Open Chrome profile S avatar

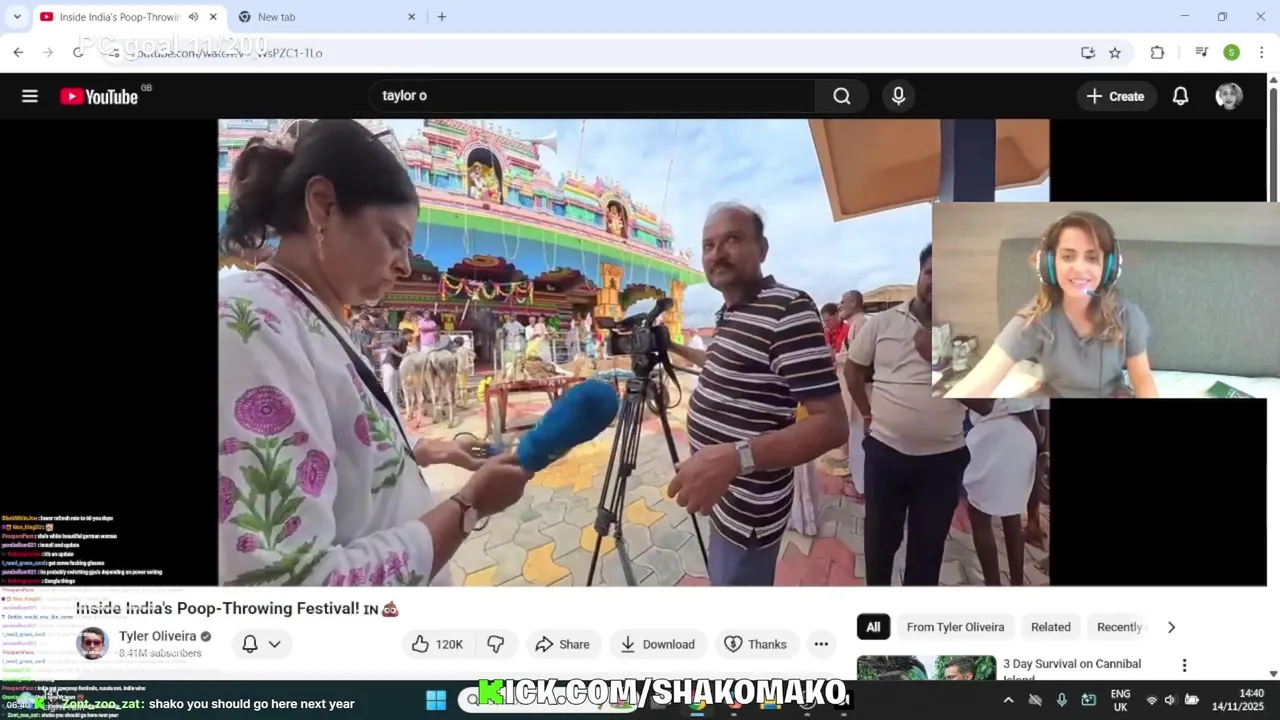point(1232,52)
